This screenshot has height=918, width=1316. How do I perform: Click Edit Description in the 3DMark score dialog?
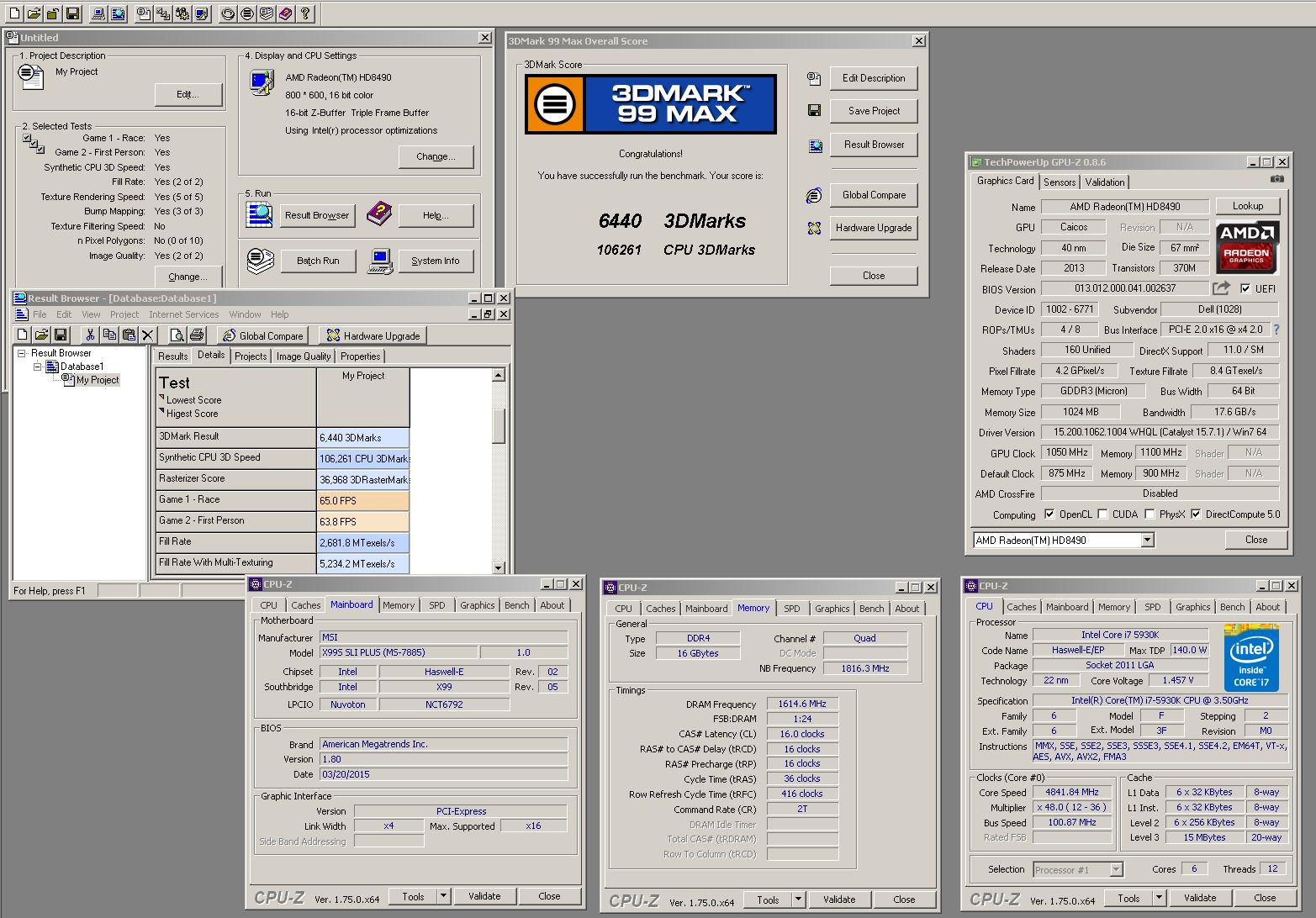pos(874,78)
